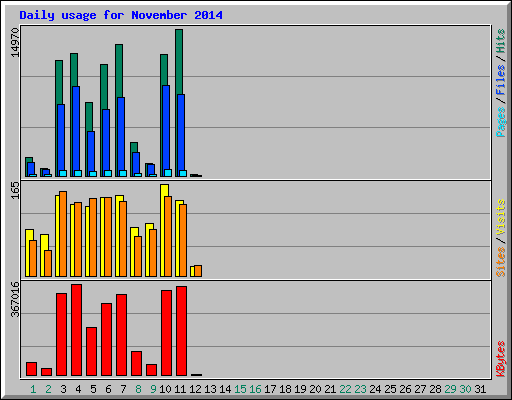Click day 22 on the x-axis
Image resolution: width=512 pixels, height=400 pixels.
(x=345, y=389)
